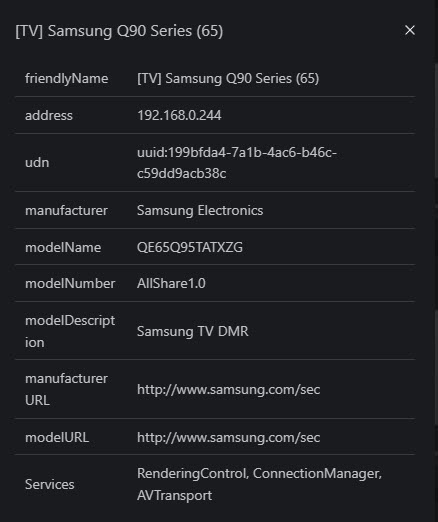438x522 pixels.
Task: Click the dialog title [TV] Samsung Q90 Series
Action: click(x=119, y=31)
